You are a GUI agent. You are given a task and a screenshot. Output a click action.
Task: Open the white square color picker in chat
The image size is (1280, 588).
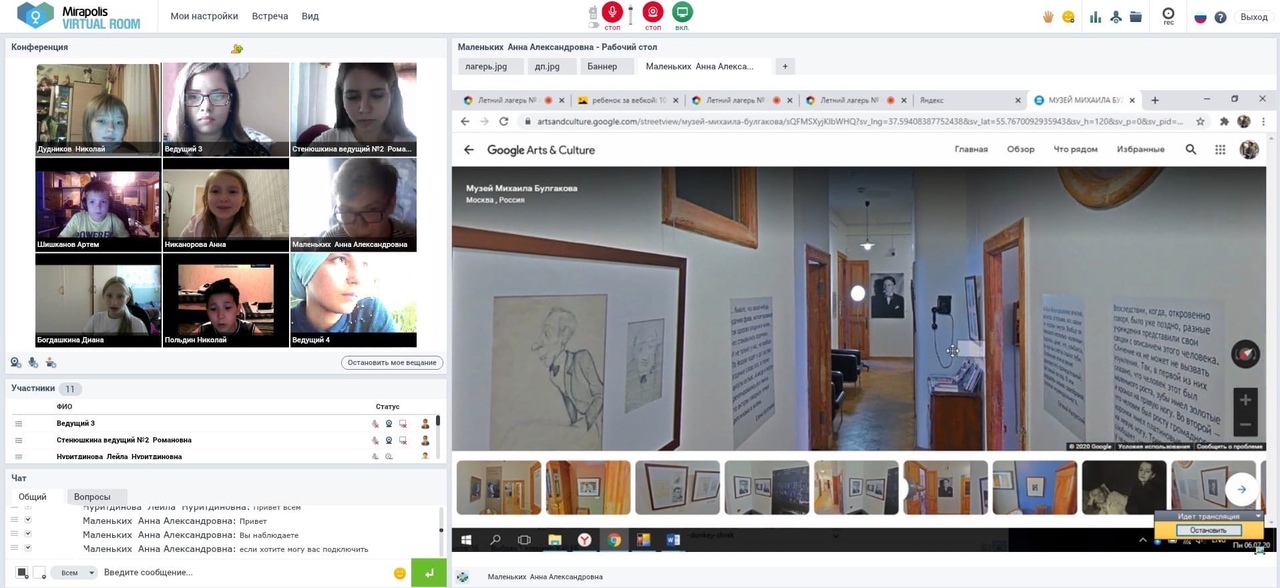click(x=39, y=573)
